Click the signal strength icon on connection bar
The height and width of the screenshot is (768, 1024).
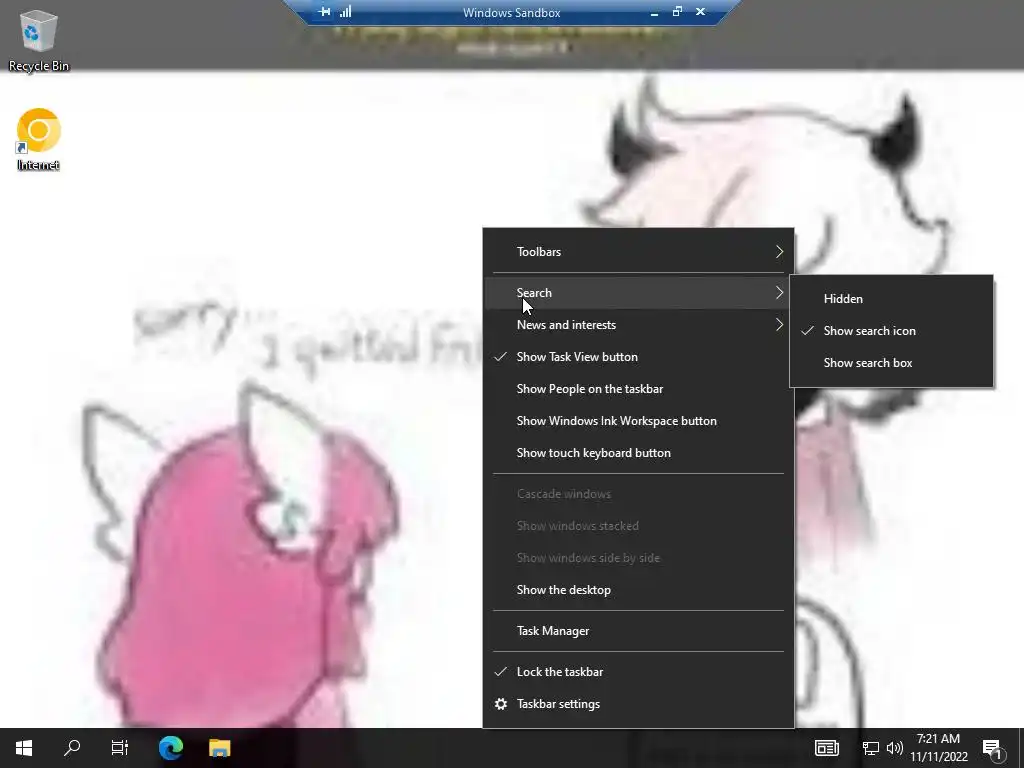pos(345,12)
